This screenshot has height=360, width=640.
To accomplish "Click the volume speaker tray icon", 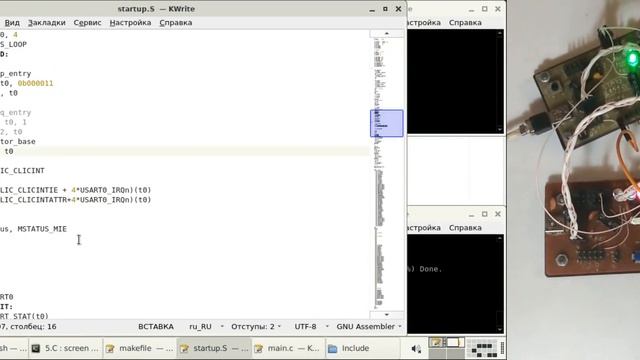I will 416,349.
